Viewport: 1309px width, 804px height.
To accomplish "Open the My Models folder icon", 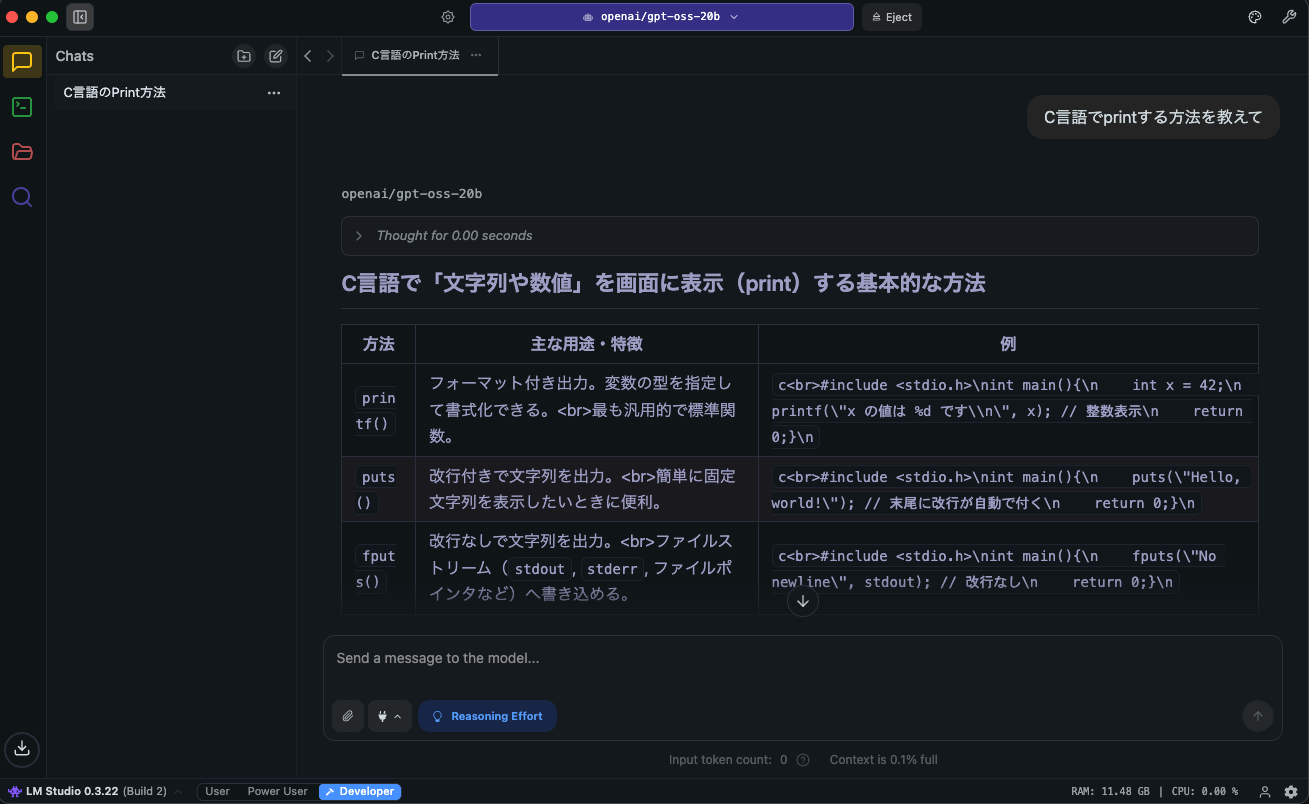I will (x=22, y=152).
